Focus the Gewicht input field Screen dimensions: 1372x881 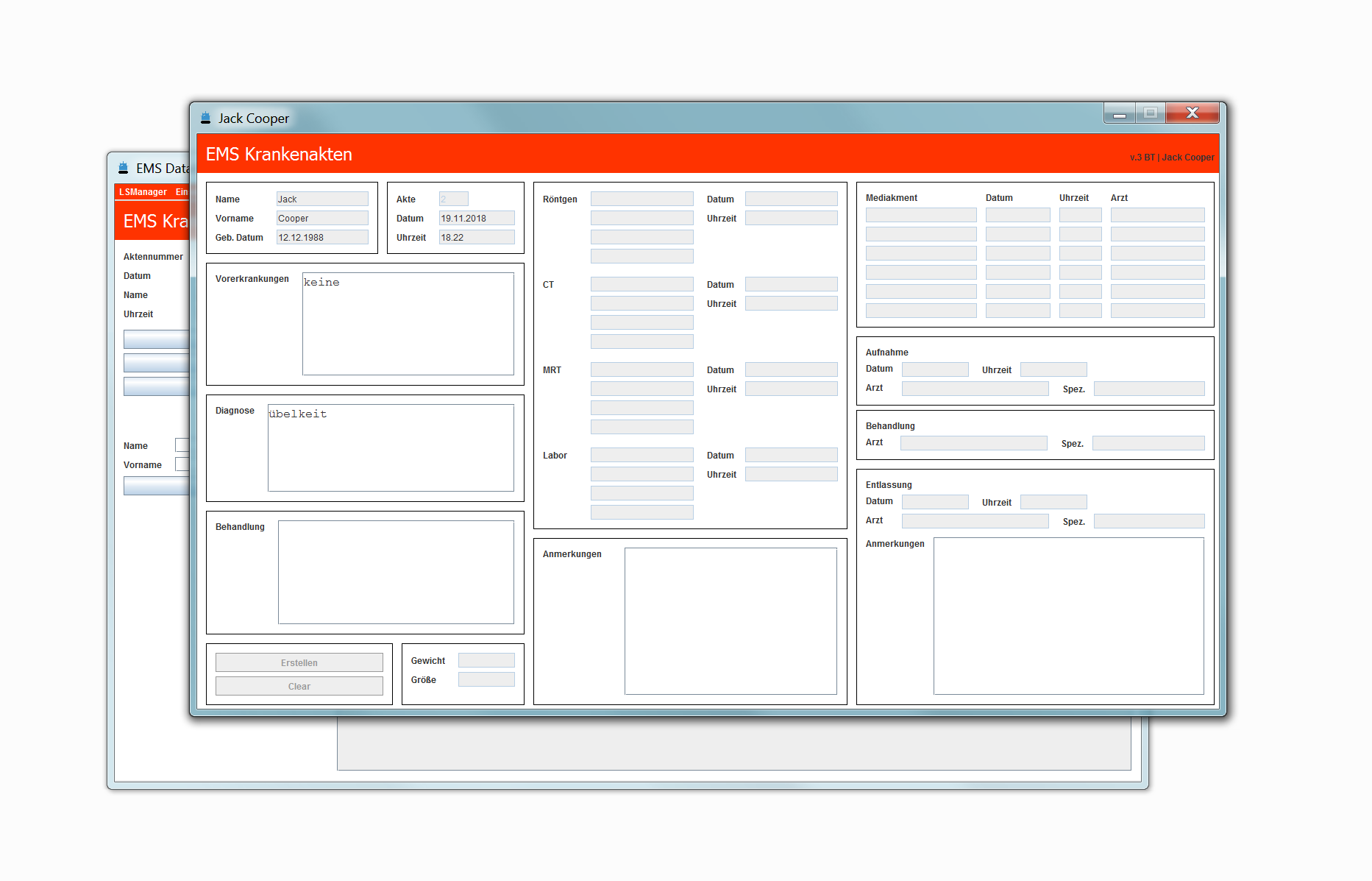click(486, 660)
